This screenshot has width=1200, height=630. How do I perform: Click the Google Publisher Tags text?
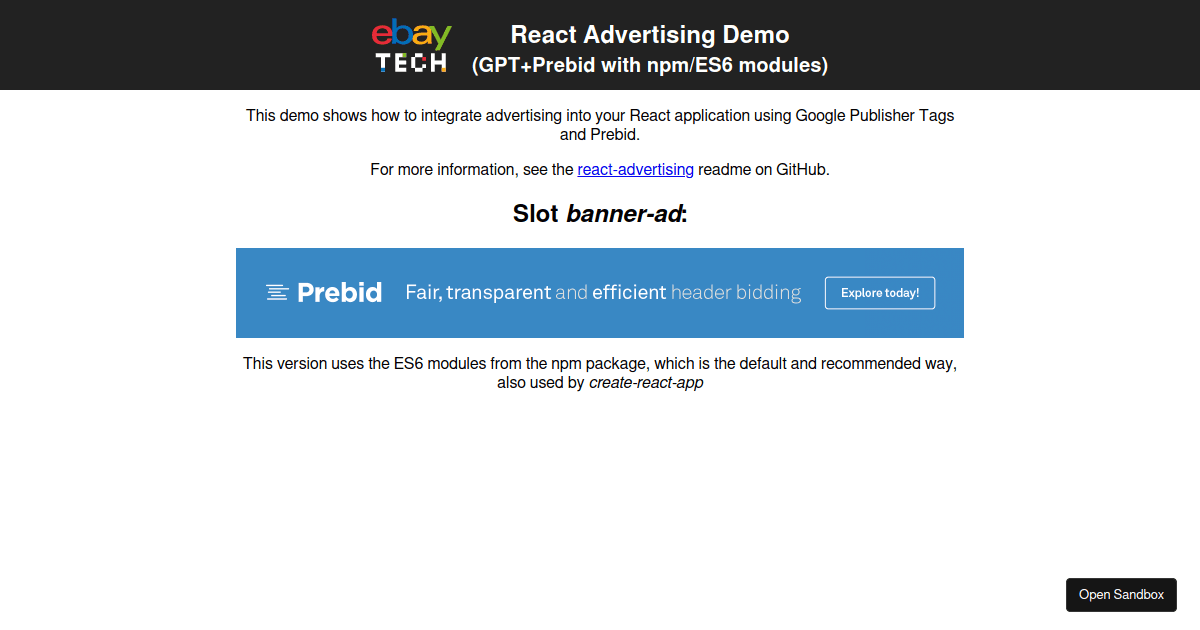(x=874, y=115)
